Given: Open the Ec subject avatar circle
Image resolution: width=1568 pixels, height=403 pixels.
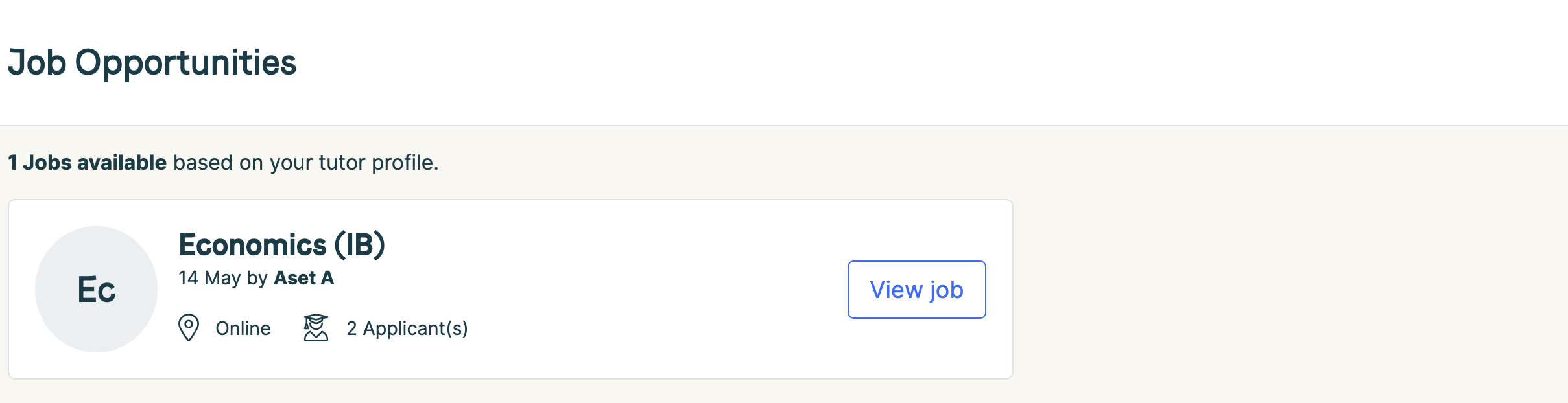Looking at the screenshot, I should (x=96, y=289).
